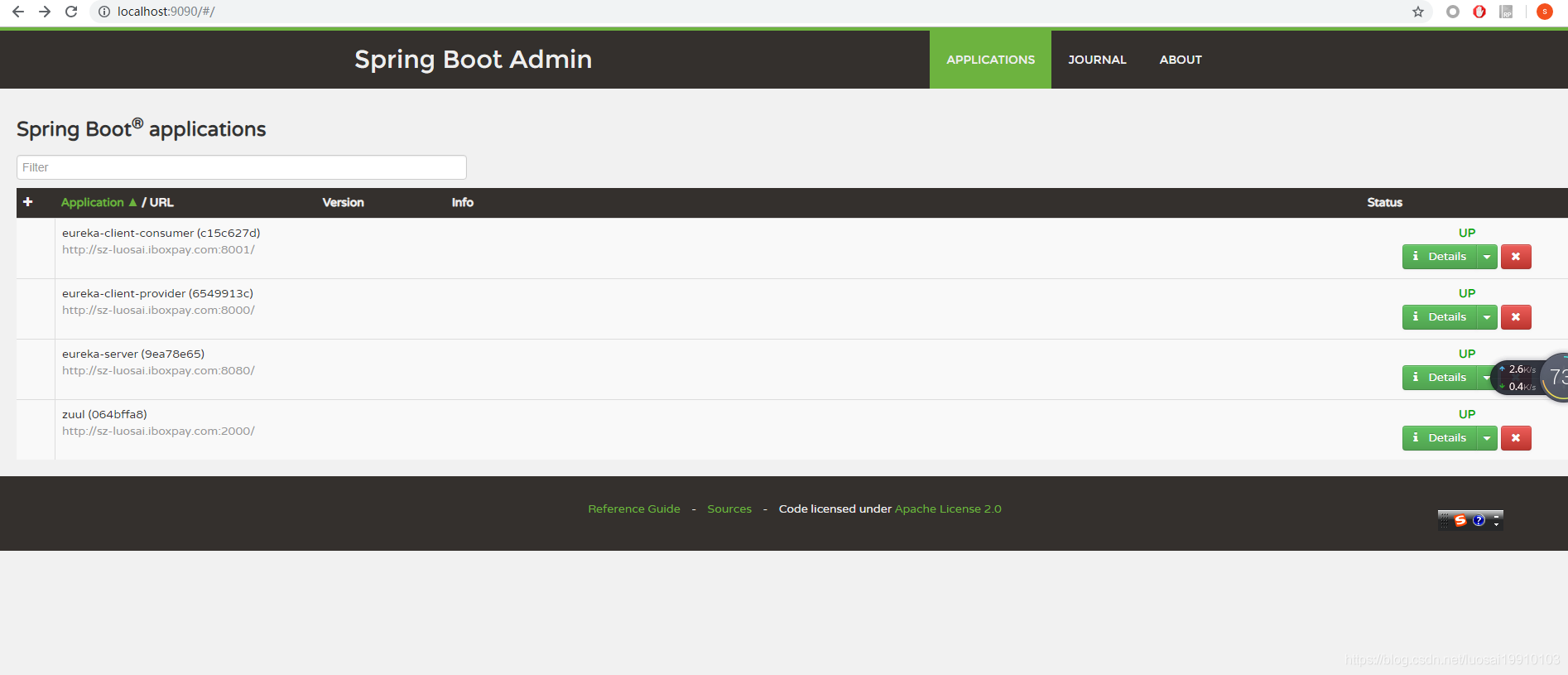This screenshot has width=1568, height=675.
Task: Click the Status column header
Action: [x=1384, y=202]
